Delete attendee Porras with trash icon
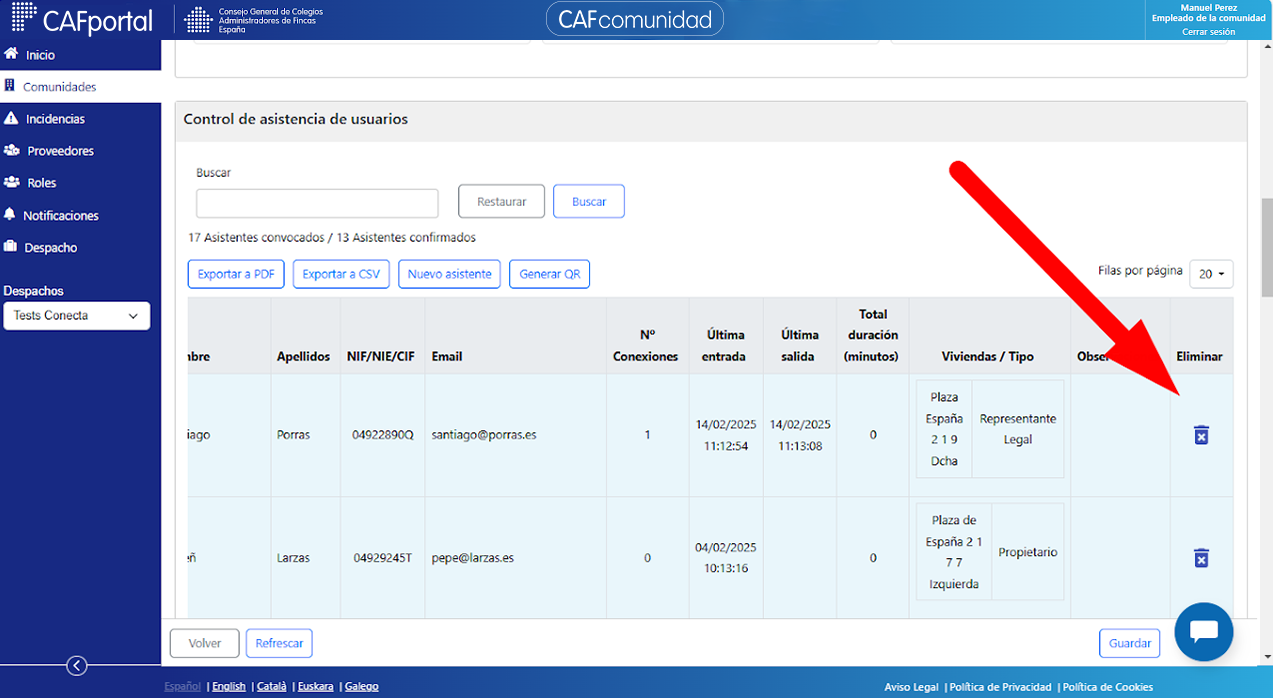This screenshot has width=1273, height=698. pos(1201,435)
